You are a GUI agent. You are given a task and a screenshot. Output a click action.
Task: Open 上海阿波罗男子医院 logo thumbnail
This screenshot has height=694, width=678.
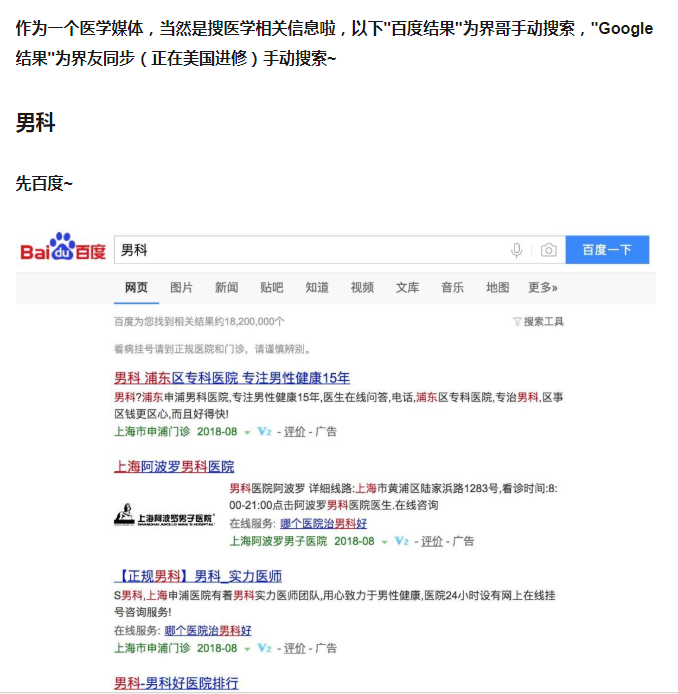[164, 515]
